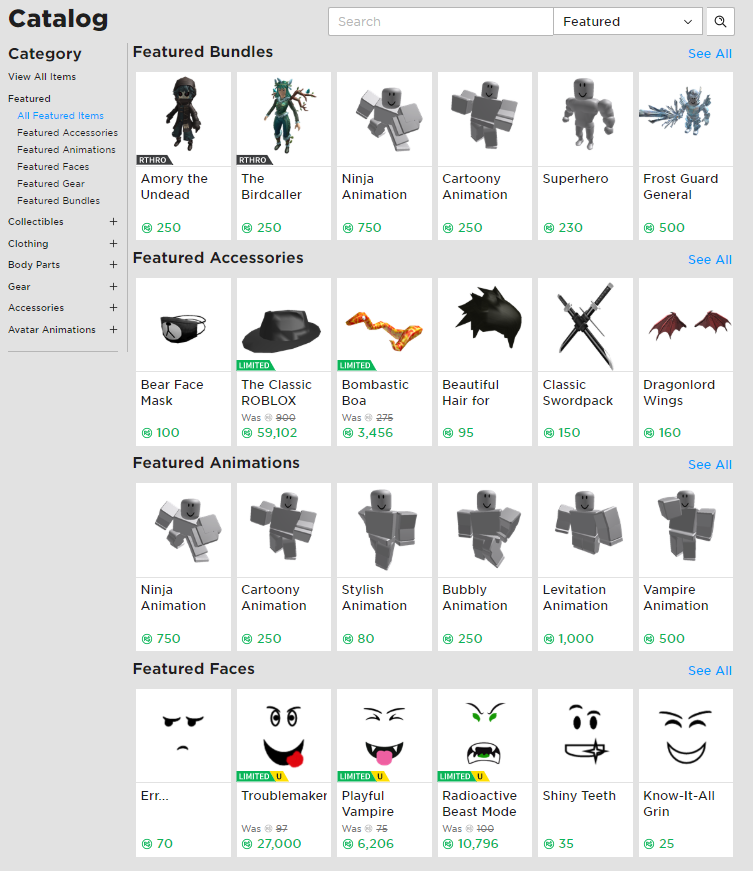Open Troublemaker face image
753x871 pixels.
coord(284,735)
